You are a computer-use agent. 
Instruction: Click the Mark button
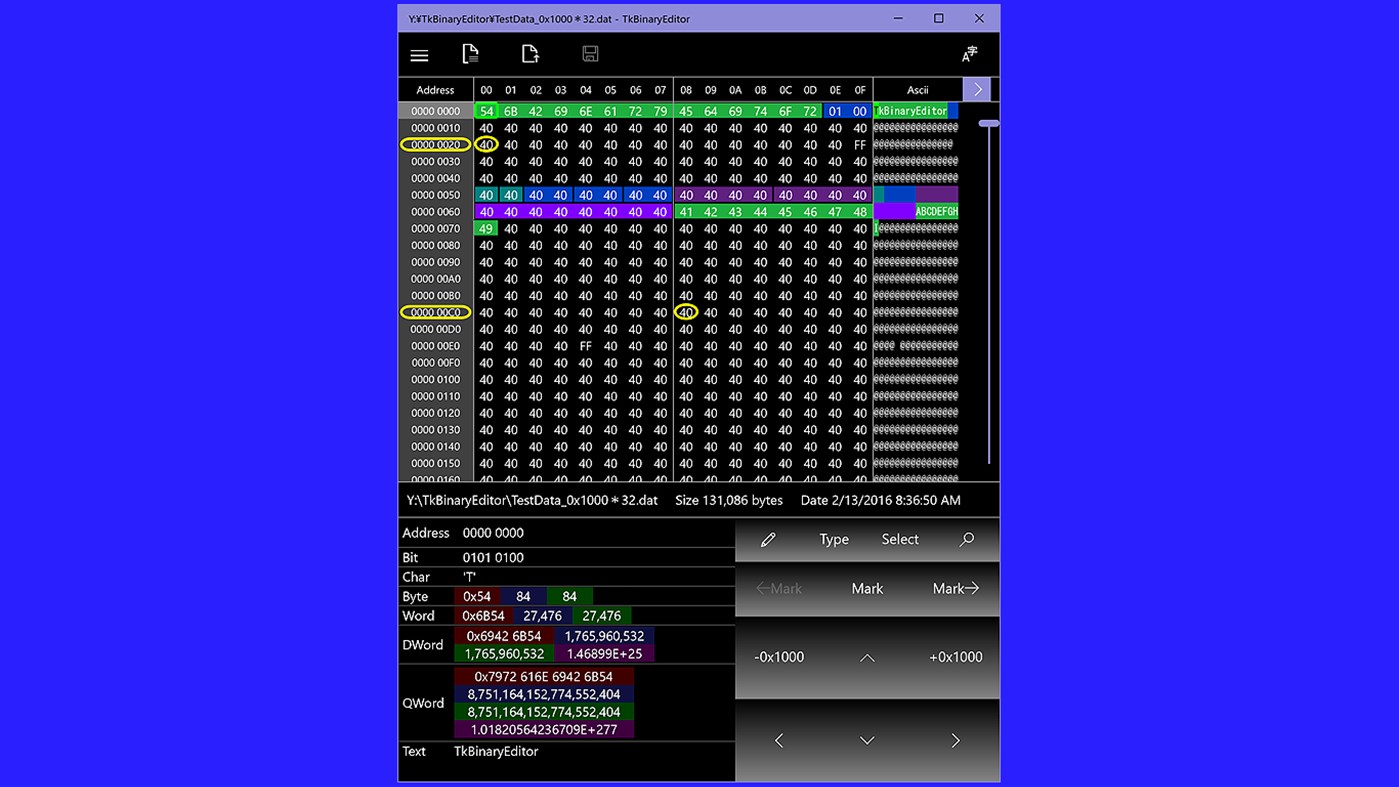pyautogui.click(x=866, y=589)
